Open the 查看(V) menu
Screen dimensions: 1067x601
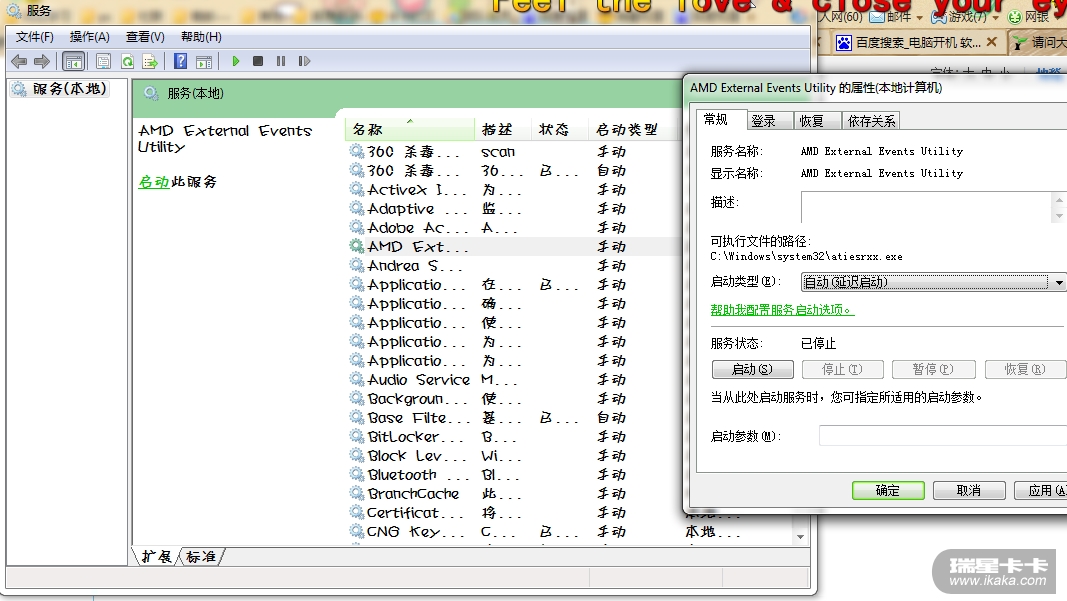point(145,37)
